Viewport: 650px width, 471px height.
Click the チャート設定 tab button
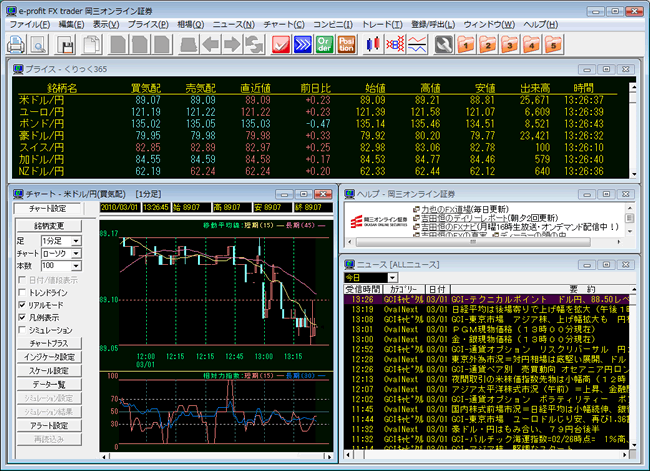pos(48,209)
